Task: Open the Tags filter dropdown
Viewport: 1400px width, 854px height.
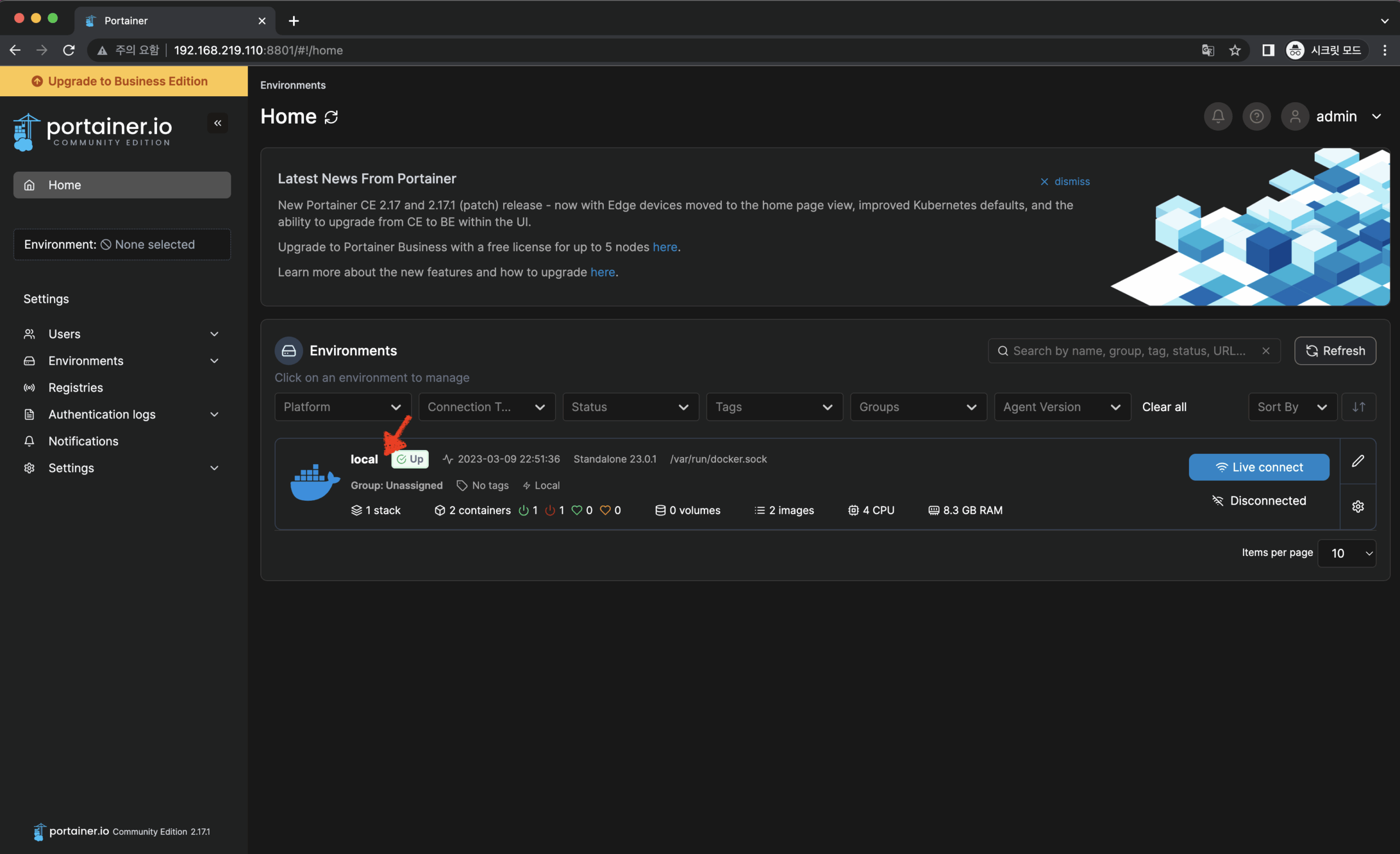Action: click(x=774, y=407)
